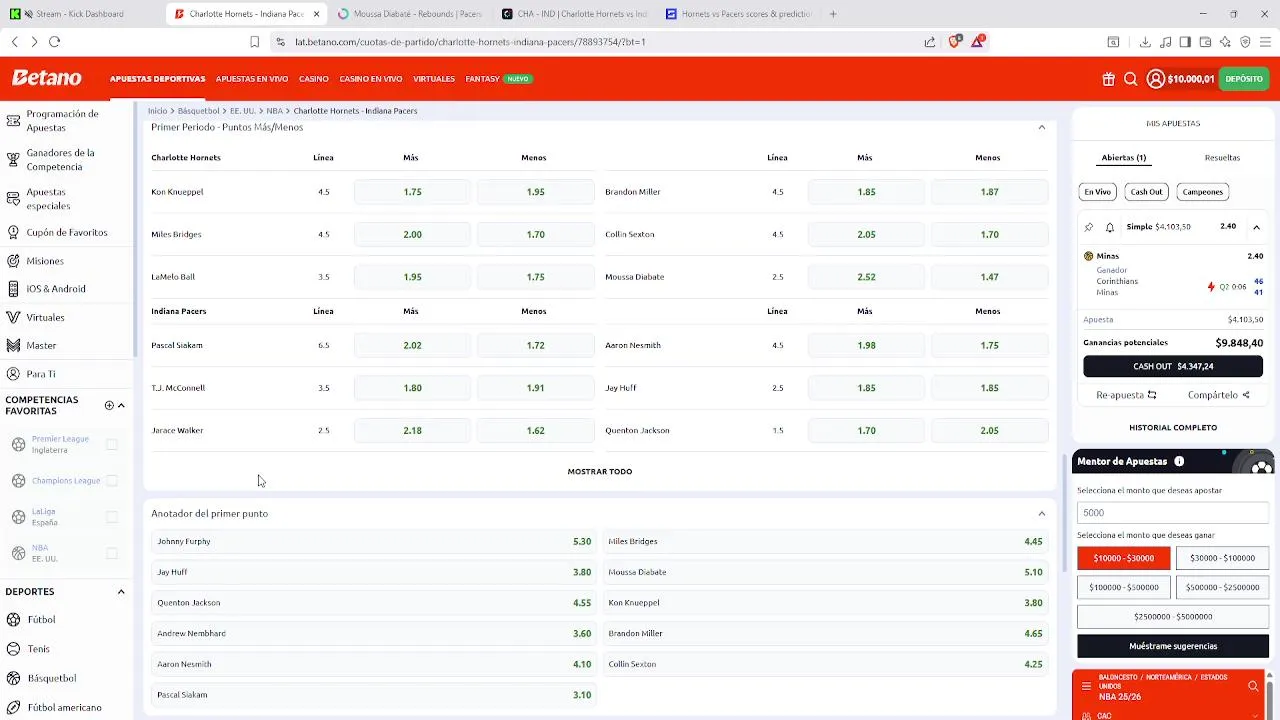Screen dimensions: 1280x720
Task: Search the NBA 25/26 widget with its magnifier
Action: coord(1253,686)
